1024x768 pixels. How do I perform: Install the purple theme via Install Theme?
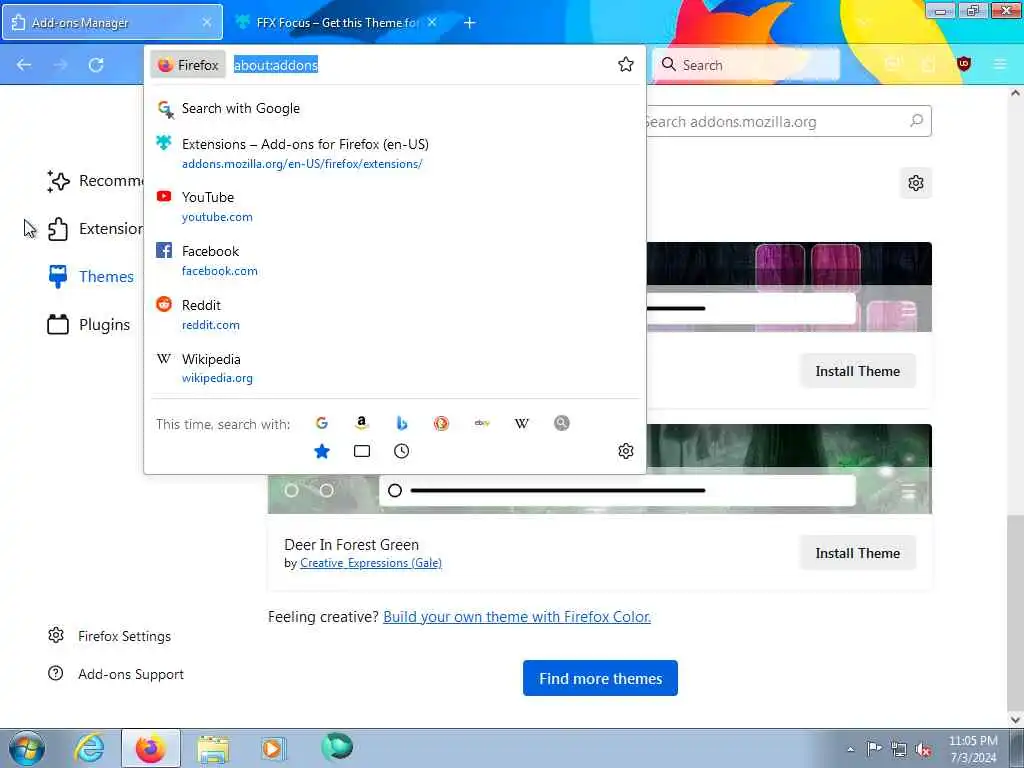point(857,371)
